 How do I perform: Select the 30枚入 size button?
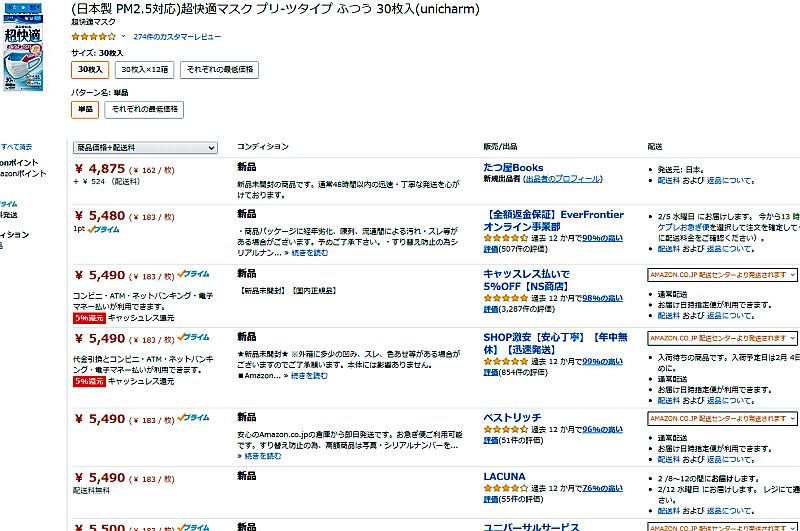pyautogui.click(x=90, y=69)
